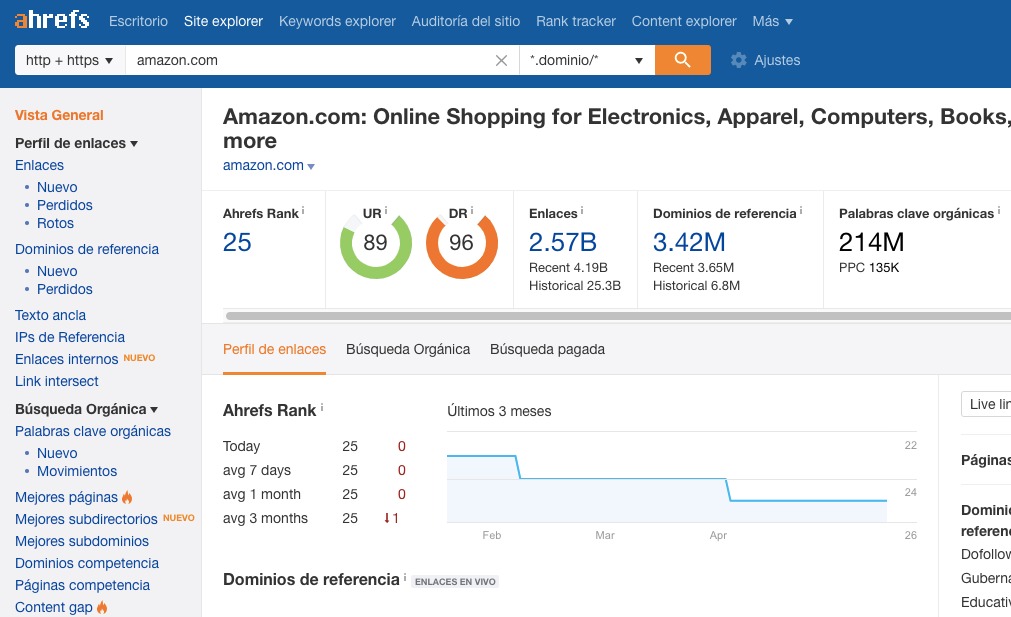Click the UR 89 green gauge
The height and width of the screenshot is (617, 1011).
pyautogui.click(x=375, y=243)
